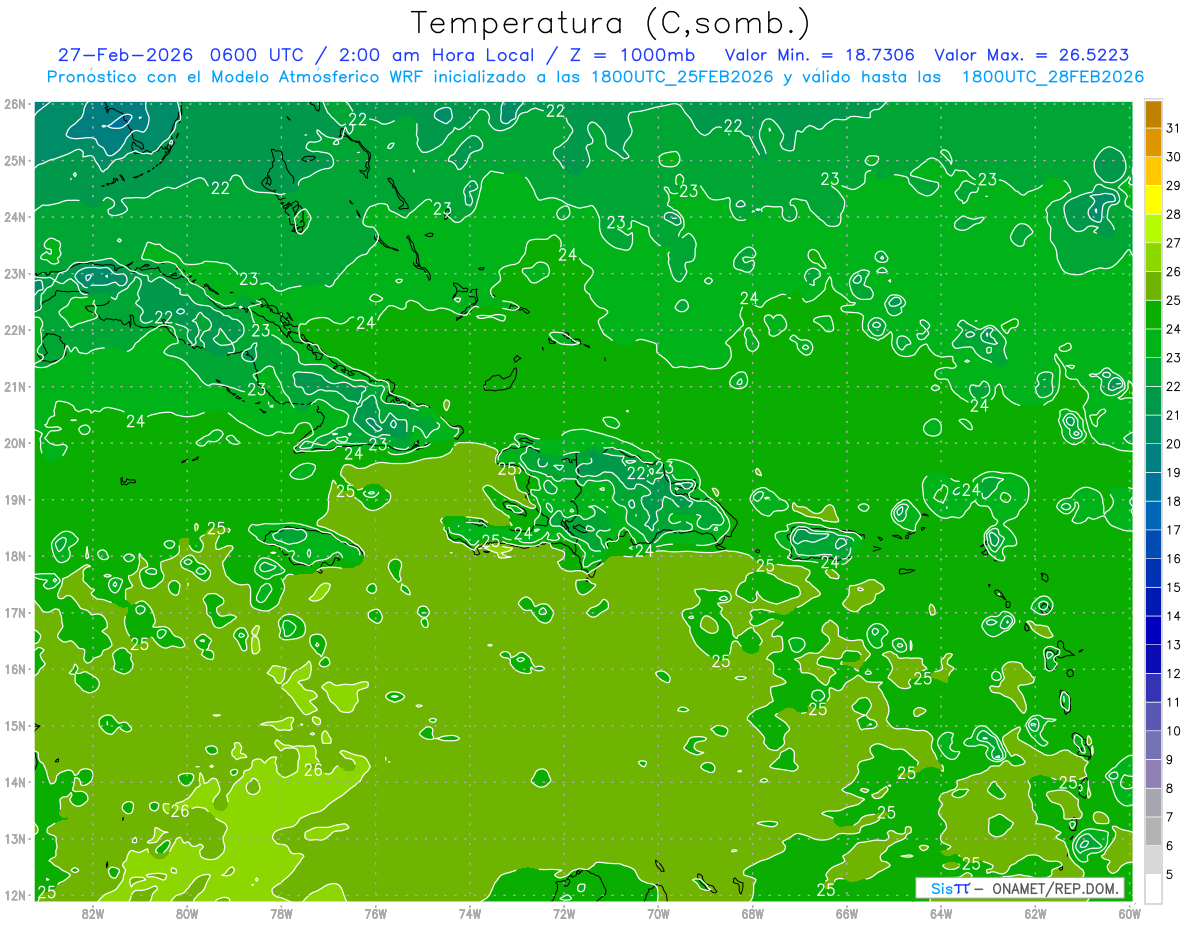Click the "ONAMET/REP.DOM." credit label
This screenshot has width=1200, height=927.
(1054, 888)
